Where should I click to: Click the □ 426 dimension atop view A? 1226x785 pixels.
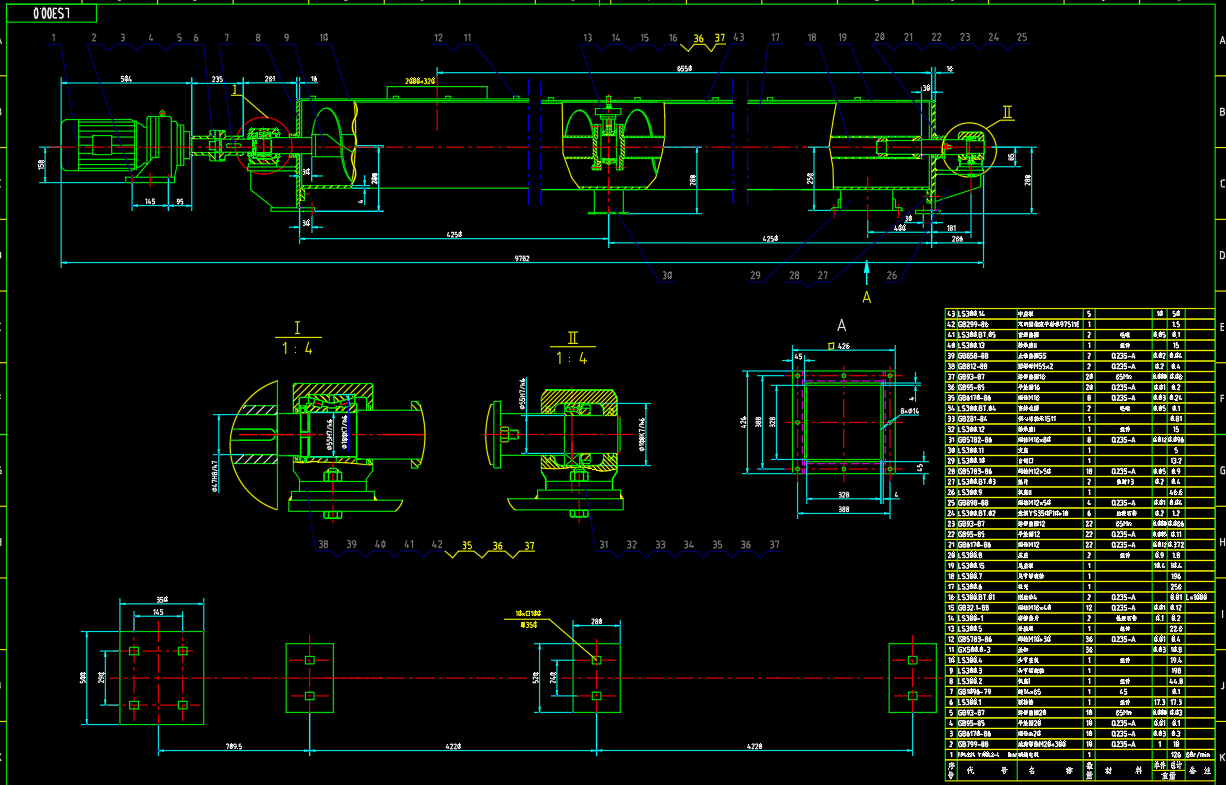pyautogui.click(x=841, y=347)
